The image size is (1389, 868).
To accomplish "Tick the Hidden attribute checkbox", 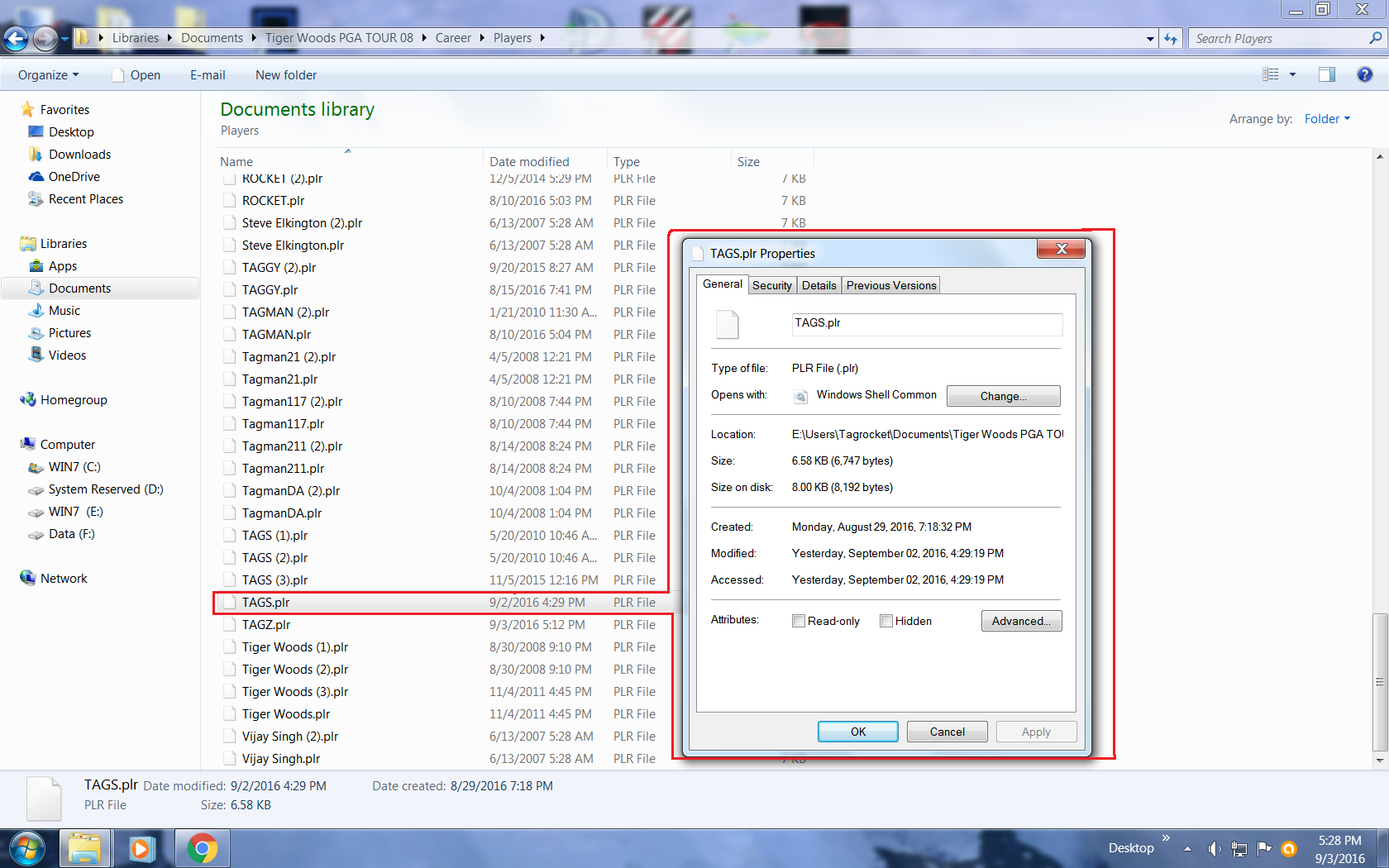I will pos(886,621).
